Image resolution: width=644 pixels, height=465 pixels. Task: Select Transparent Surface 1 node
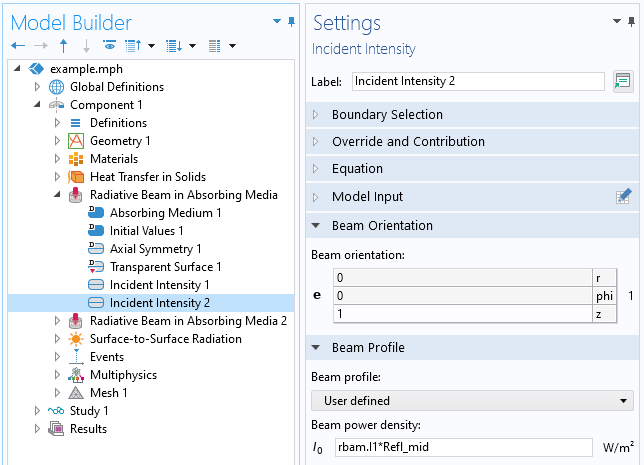tap(165, 267)
